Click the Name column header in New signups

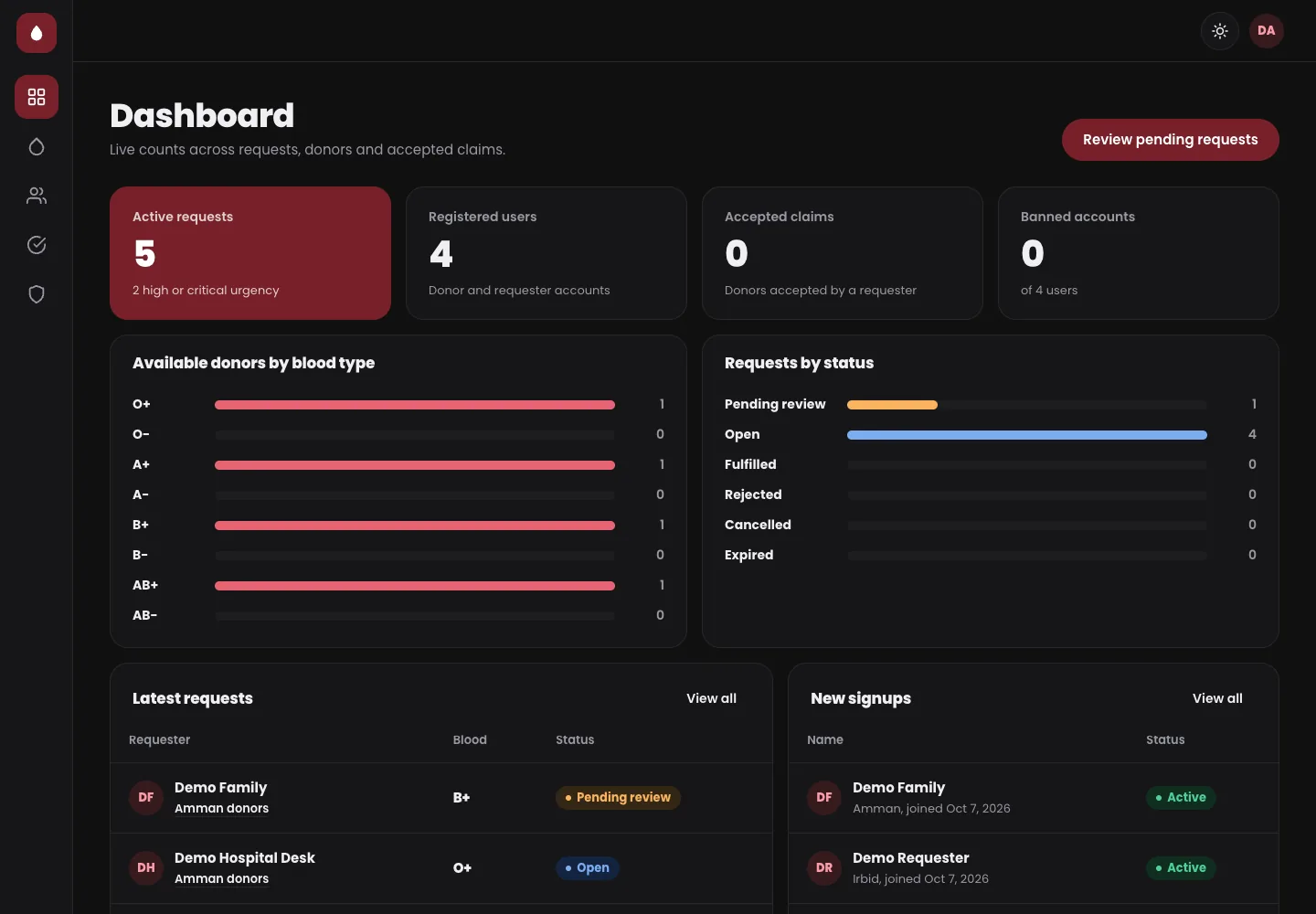(x=825, y=740)
